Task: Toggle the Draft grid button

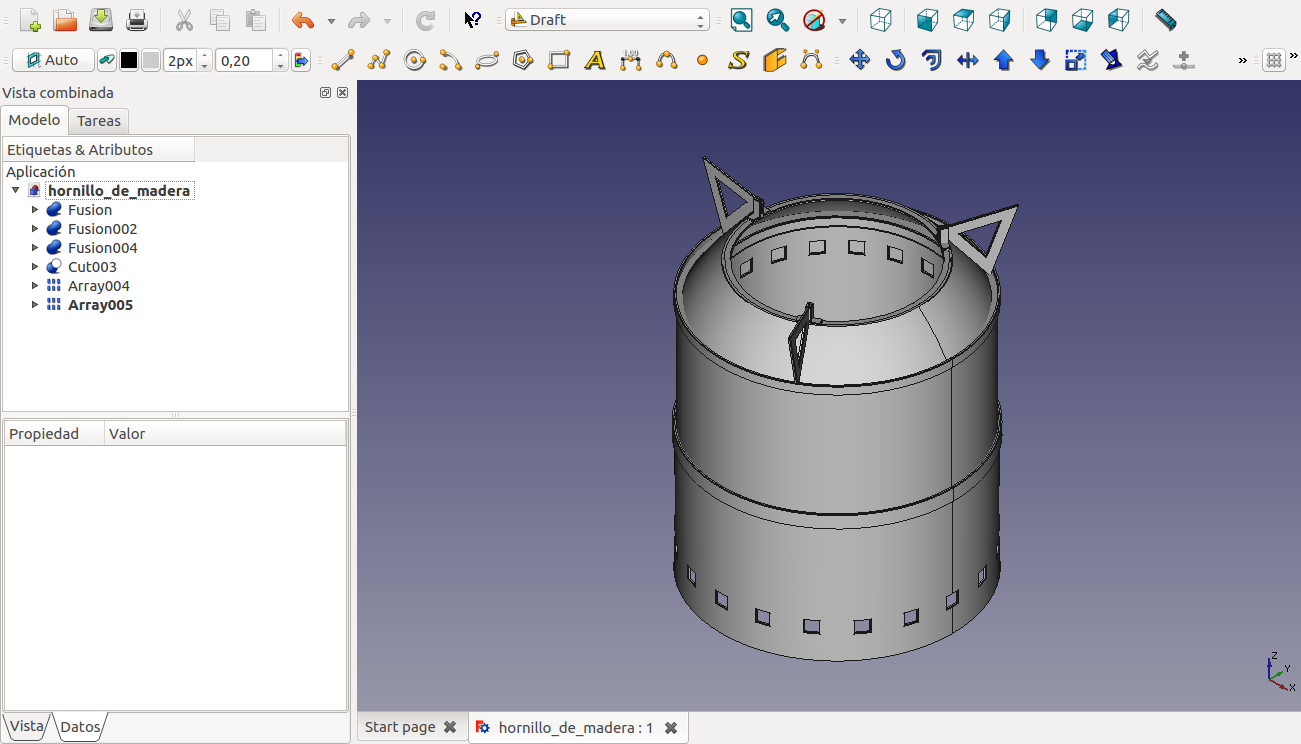Action: pyautogui.click(x=1274, y=61)
